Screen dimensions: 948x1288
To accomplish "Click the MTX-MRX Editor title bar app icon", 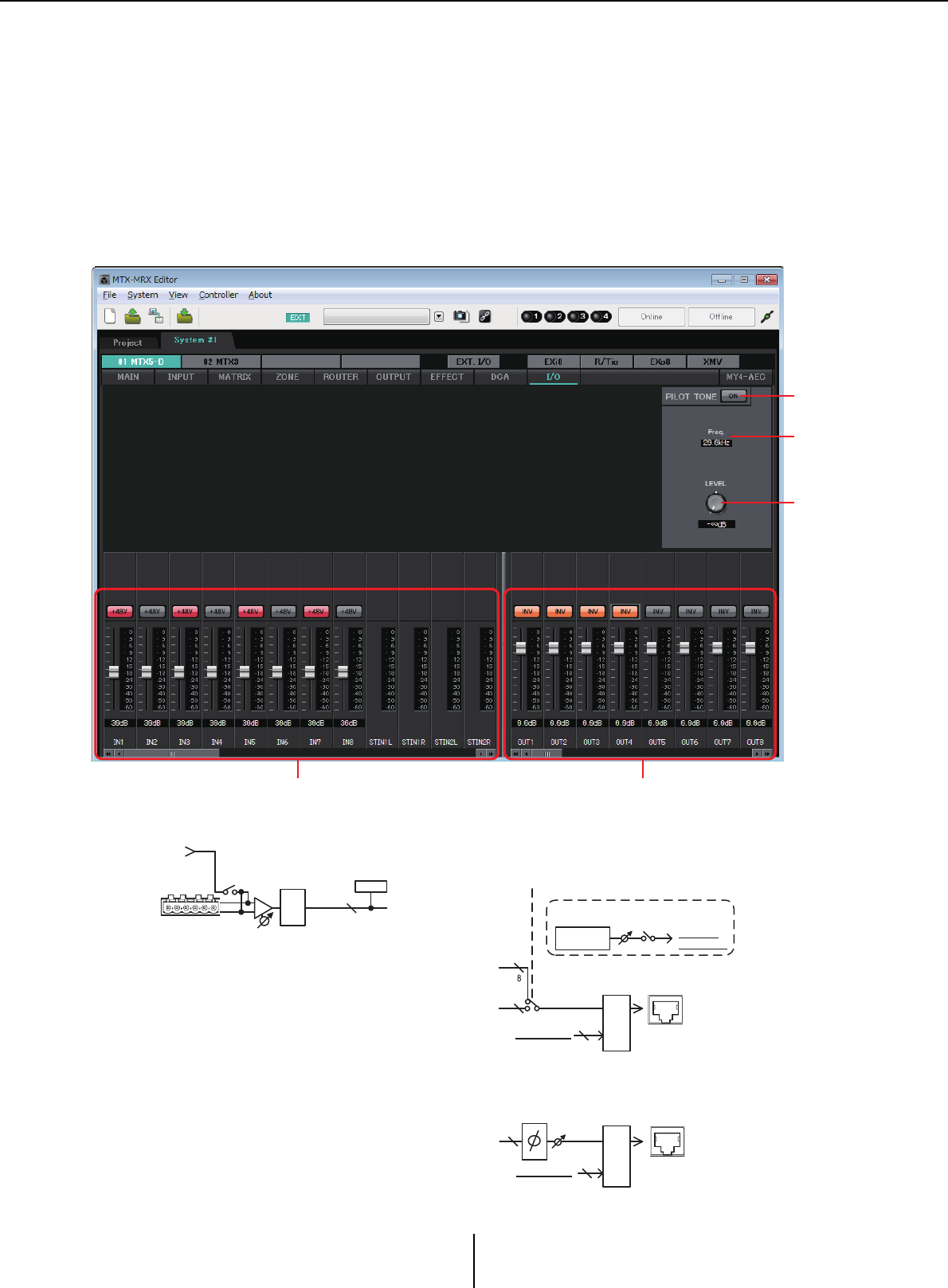I will 104,280.
